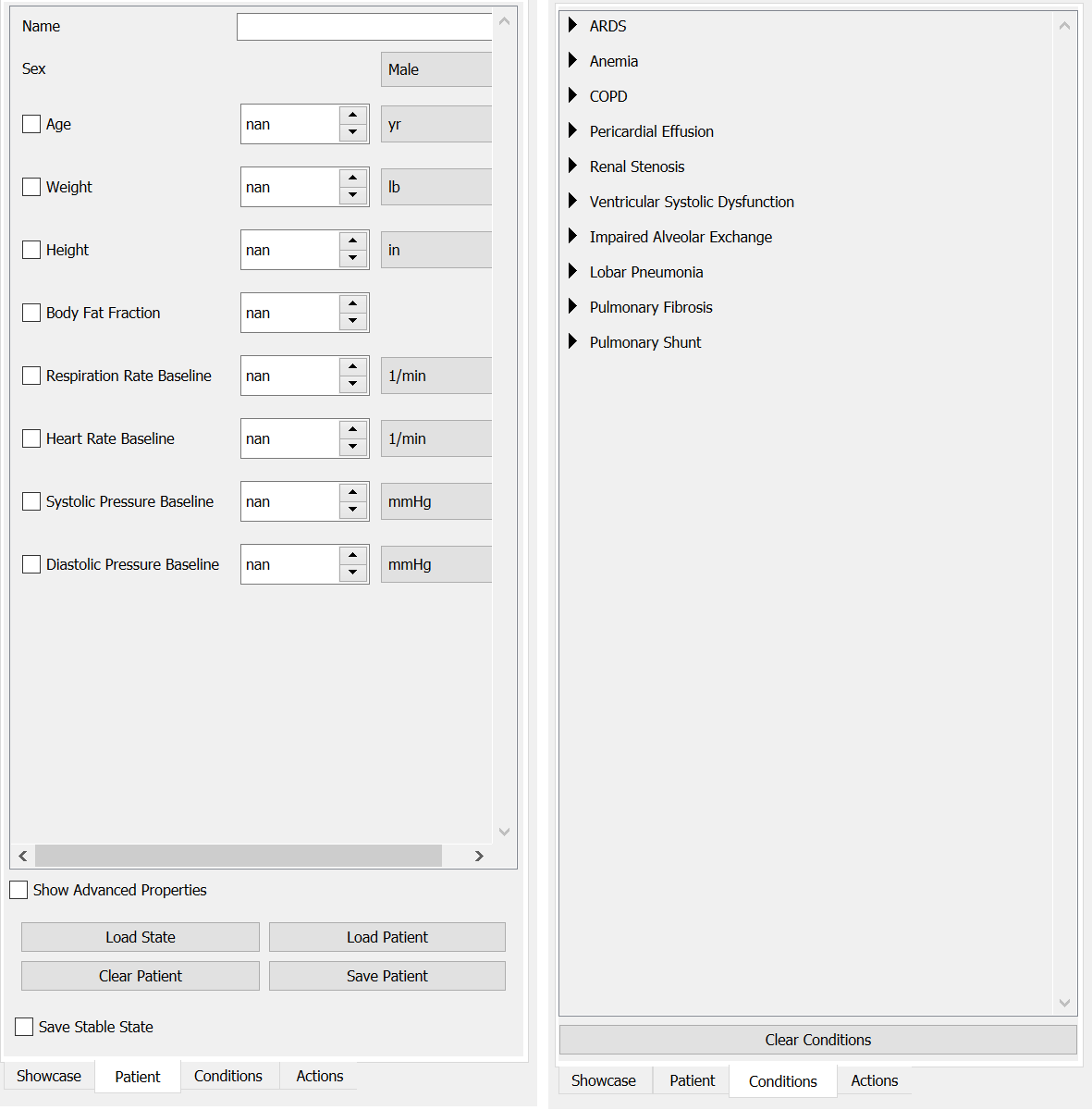
Task: Click the Load Patient button
Action: pos(387,937)
